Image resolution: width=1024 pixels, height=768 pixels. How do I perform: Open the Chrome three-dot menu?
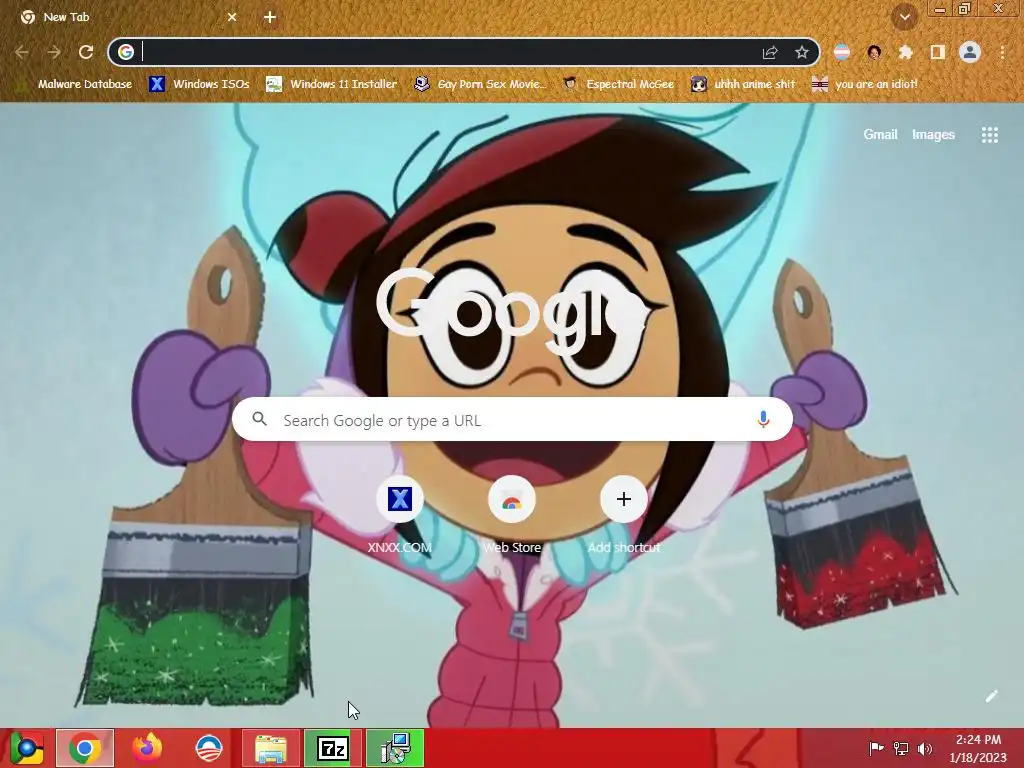[1002, 52]
